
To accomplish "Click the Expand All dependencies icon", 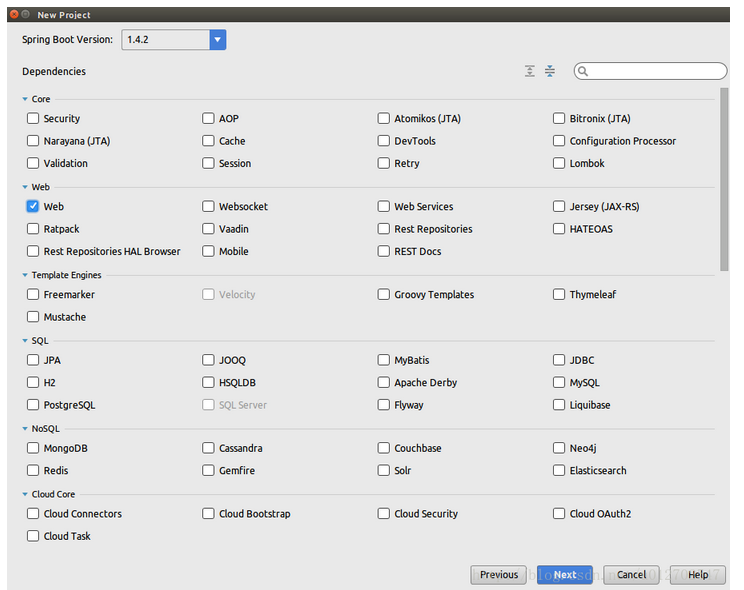I will [530, 71].
